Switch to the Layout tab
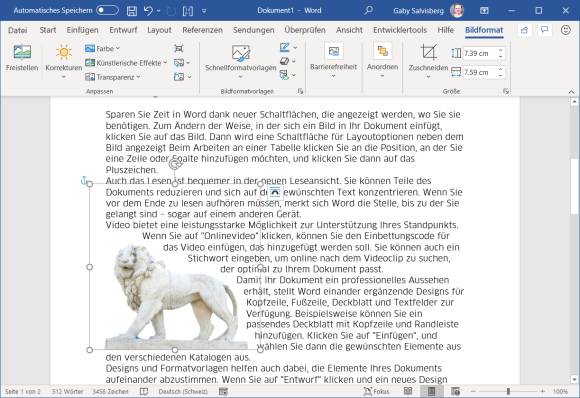 pyautogui.click(x=159, y=30)
